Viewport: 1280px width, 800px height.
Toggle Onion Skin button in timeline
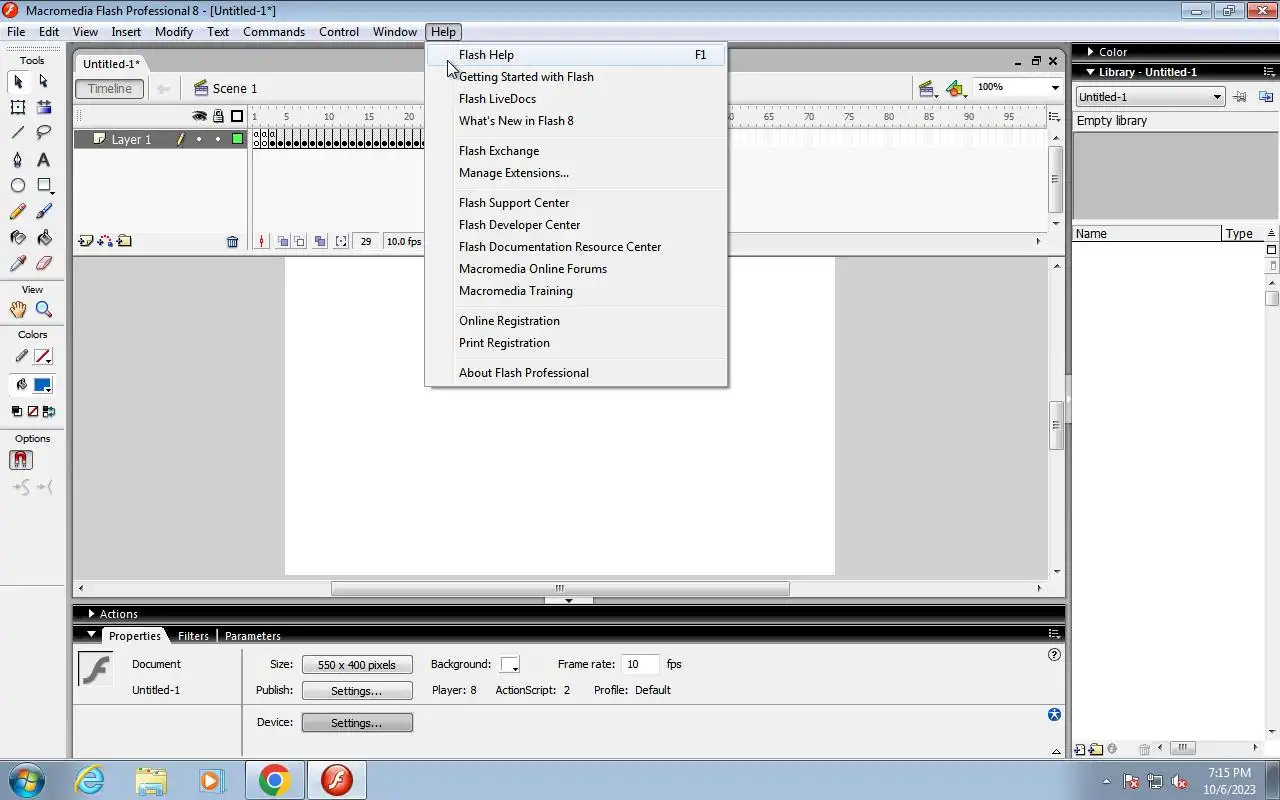283,241
